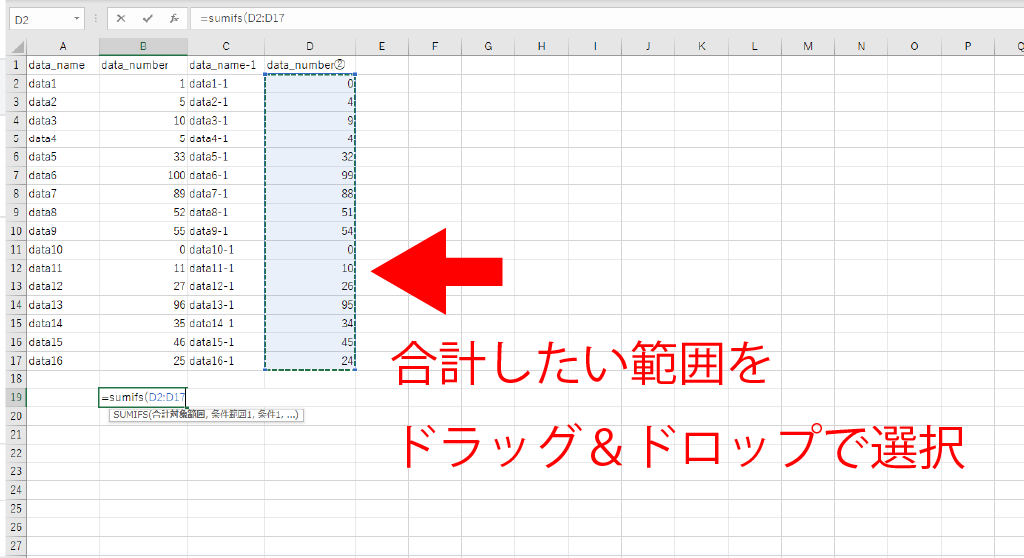1024x558 pixels.
Task: Select column A header
Action: (x=62, y=47)
